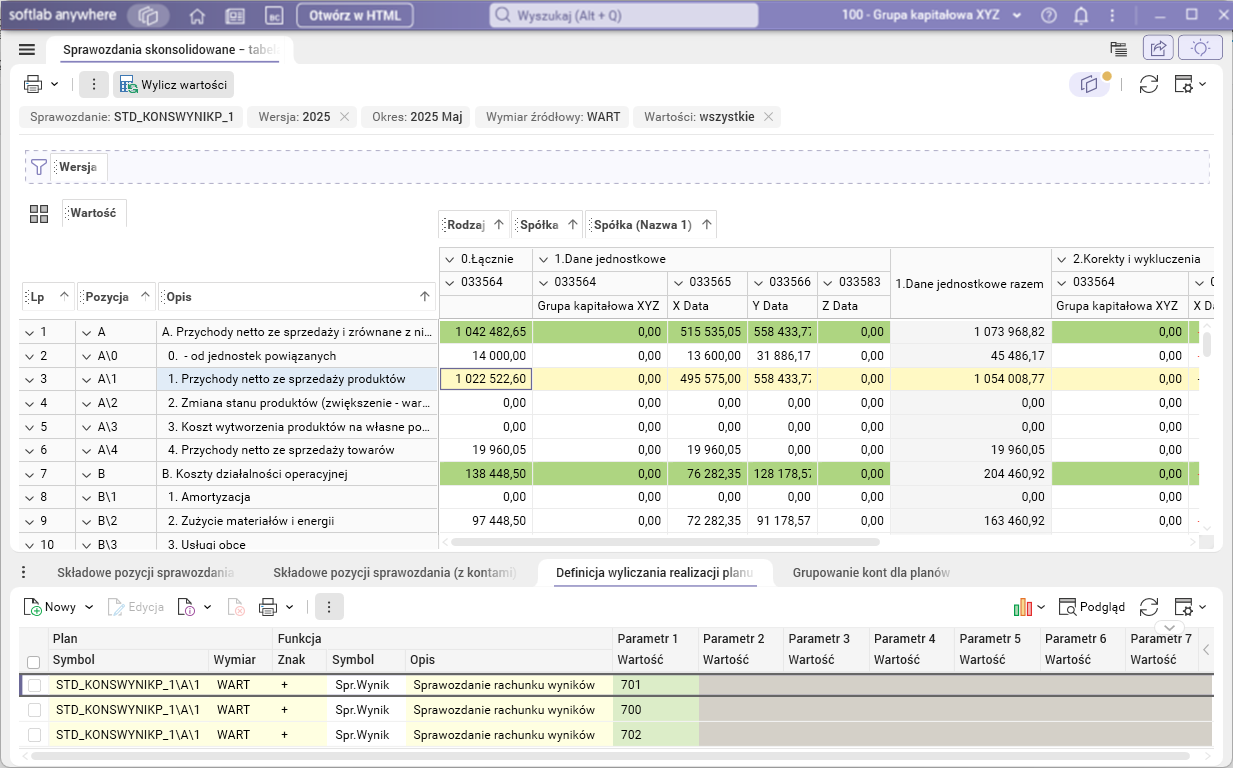Click the Wylicz wartości button
The image size is (1233, 768).
point(173,85)
